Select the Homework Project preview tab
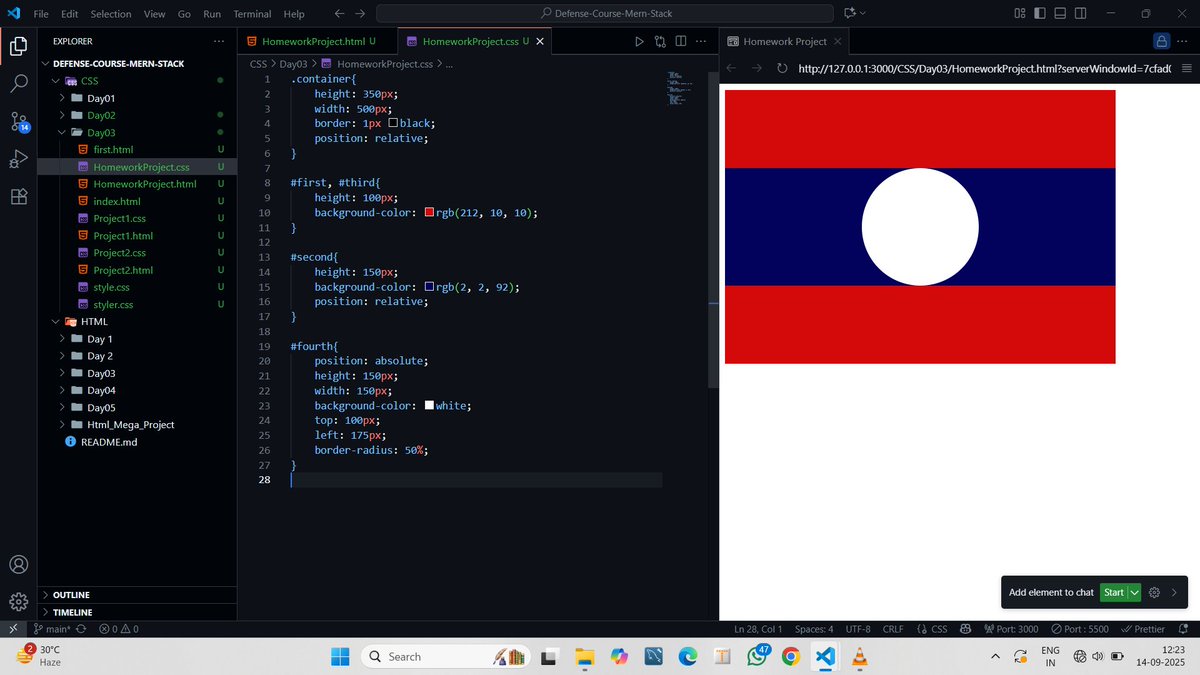The height and width of the screenshot is (675, 1200). [x=785, y=42]
